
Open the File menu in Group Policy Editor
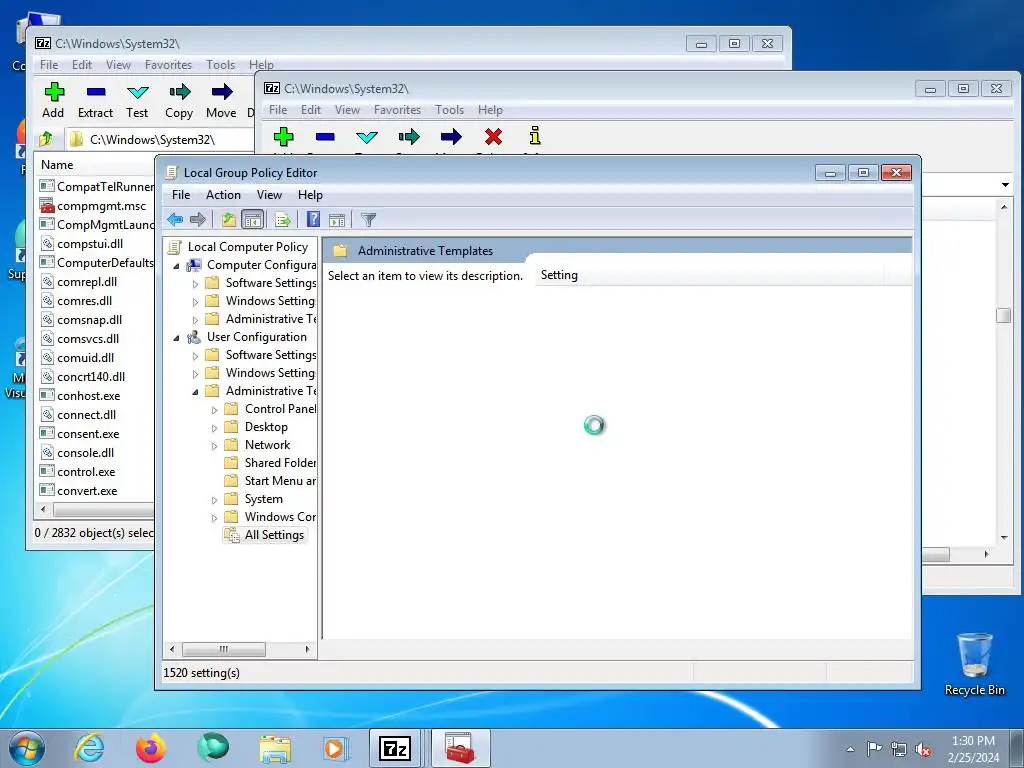point(181,195)
